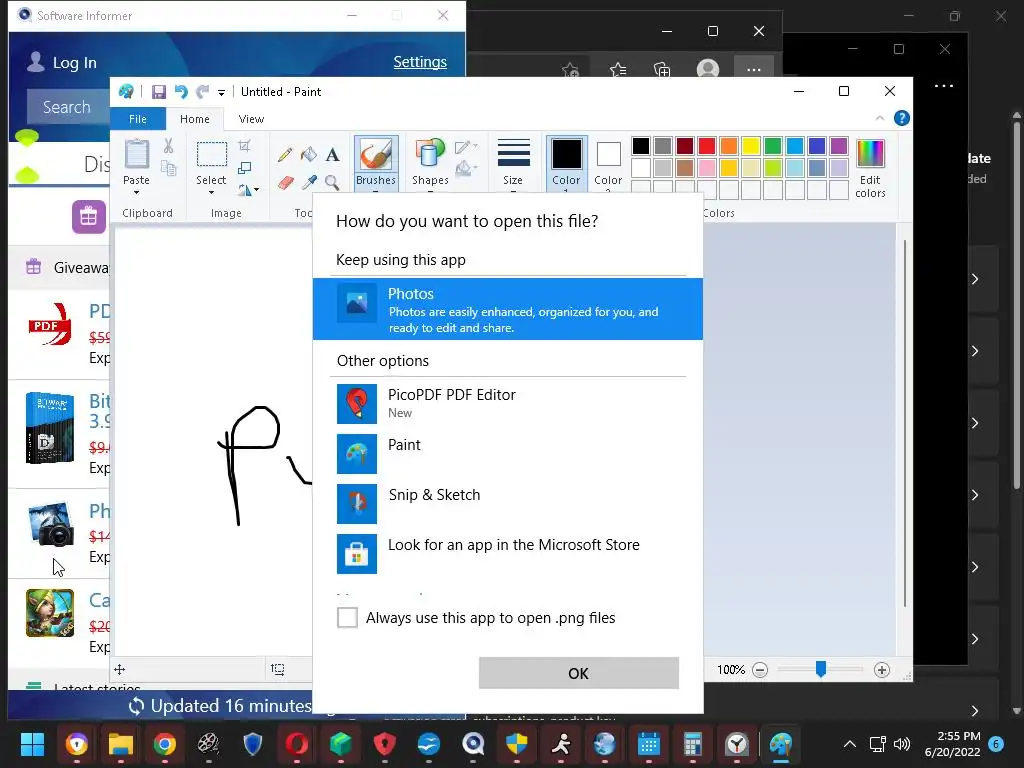Screen dimensions: 1024x768
Task: Select Color 2 white swatch button
Action: pyautogui.click(x=608, y=163)
